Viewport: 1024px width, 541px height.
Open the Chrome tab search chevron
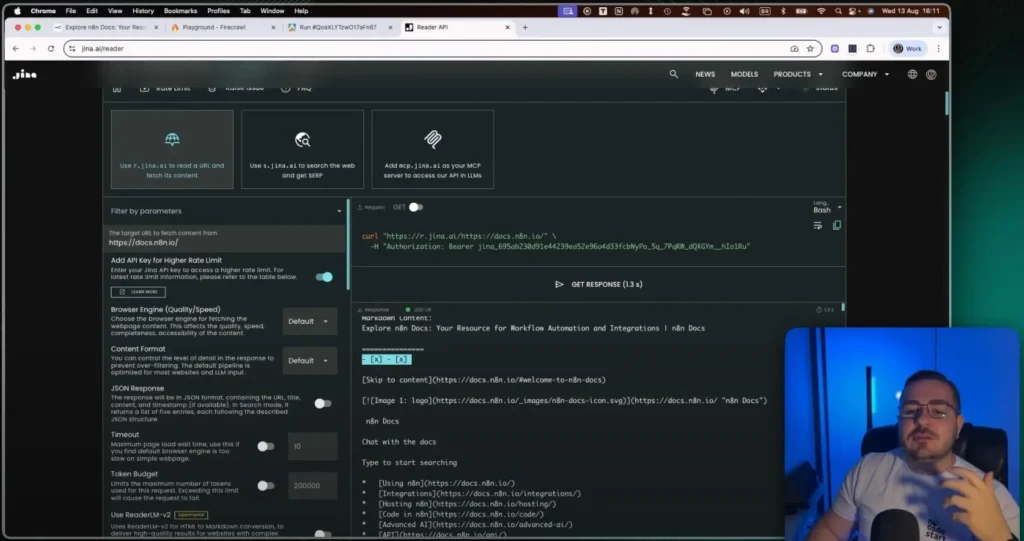[x=939, y=27]
